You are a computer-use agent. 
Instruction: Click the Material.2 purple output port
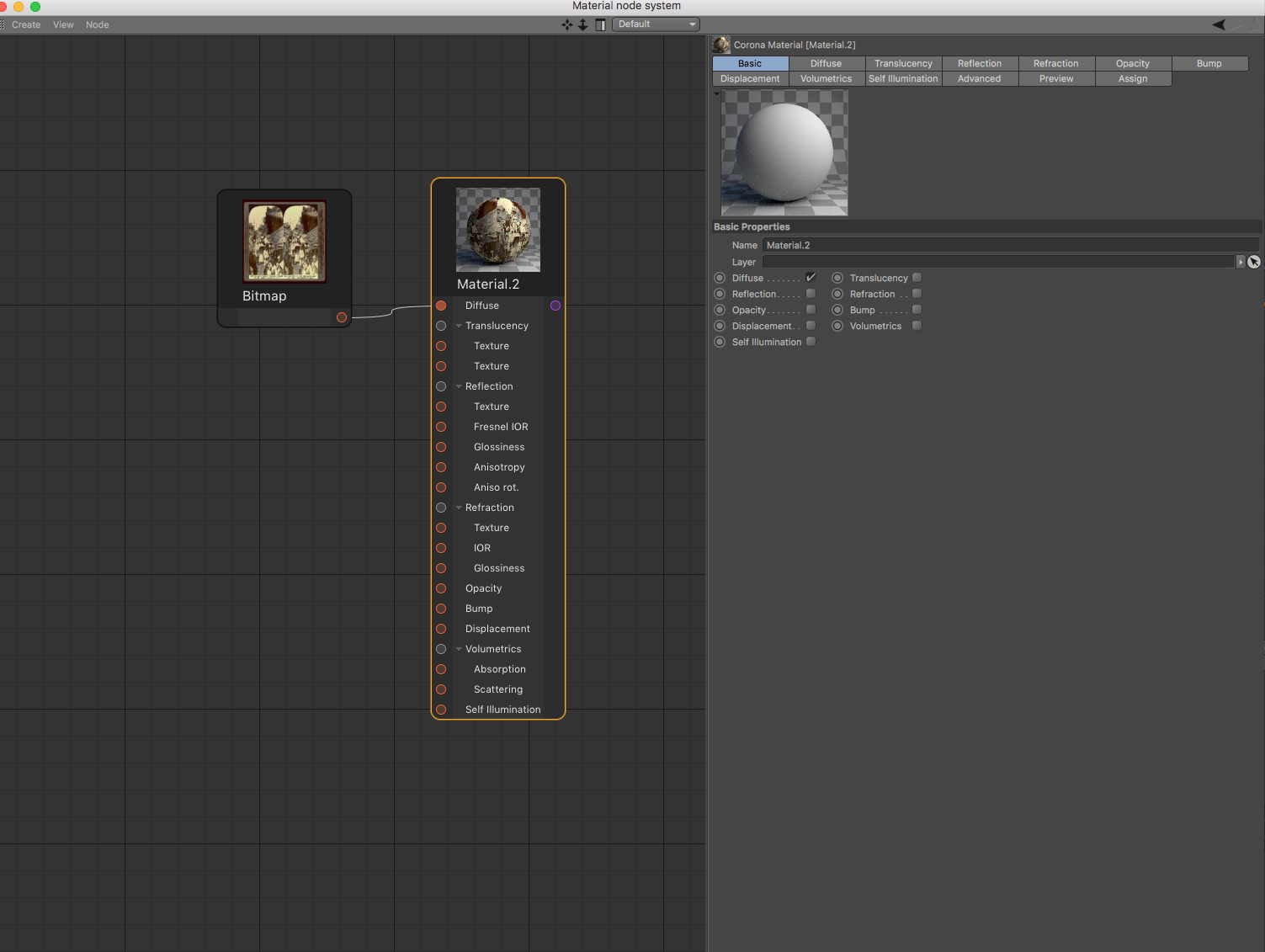pos(555,306)
